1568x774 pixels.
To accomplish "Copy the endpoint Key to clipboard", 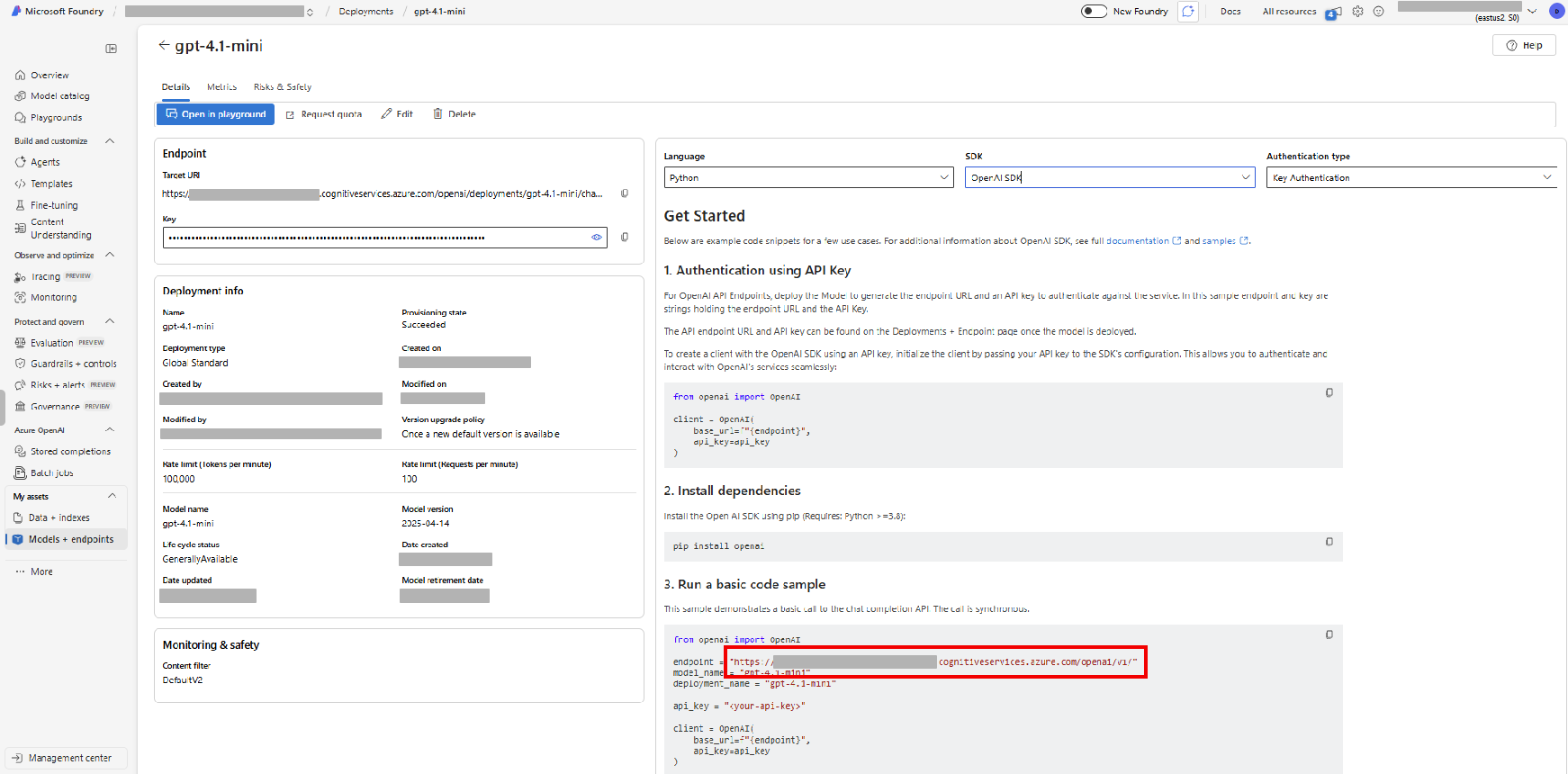I will 625,238.
